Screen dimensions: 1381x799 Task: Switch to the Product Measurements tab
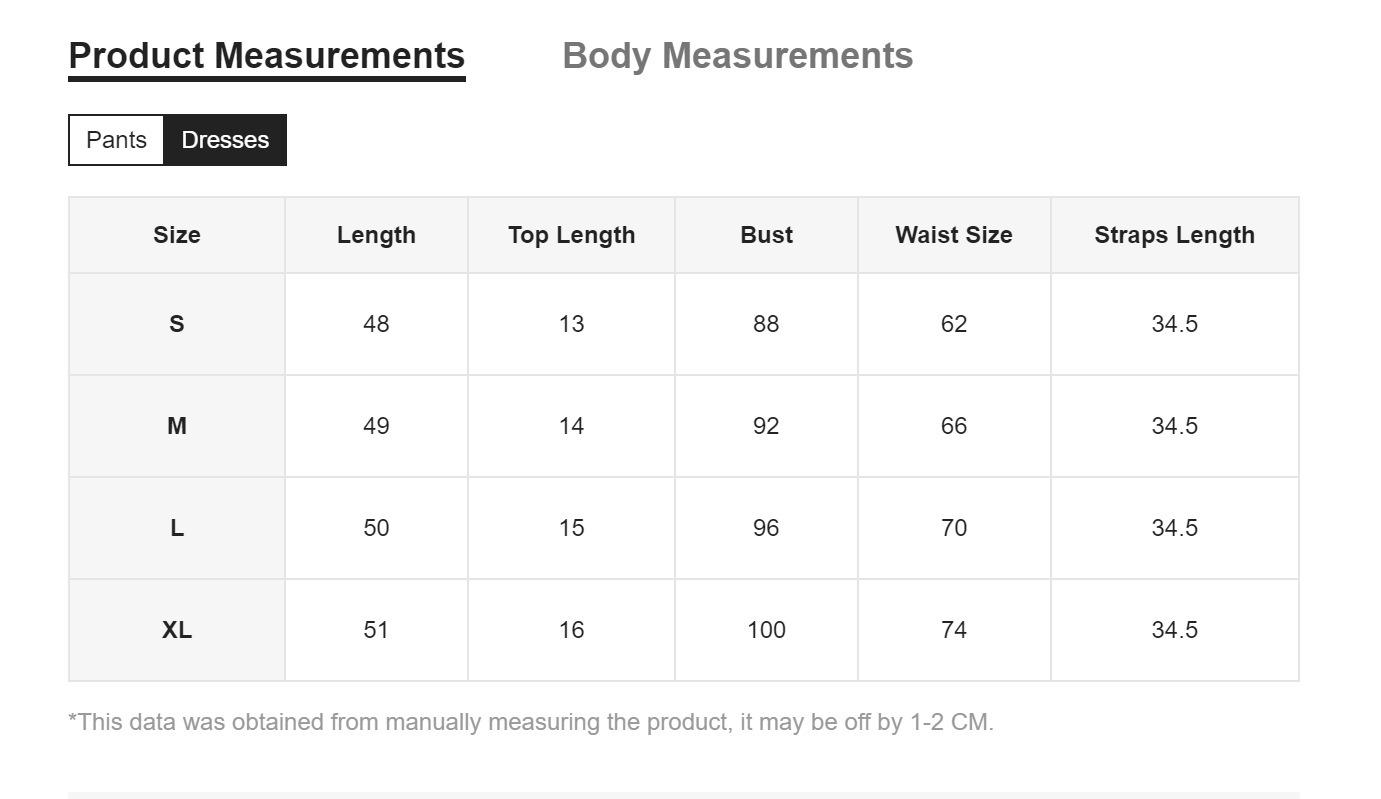[x=267, y=56]
